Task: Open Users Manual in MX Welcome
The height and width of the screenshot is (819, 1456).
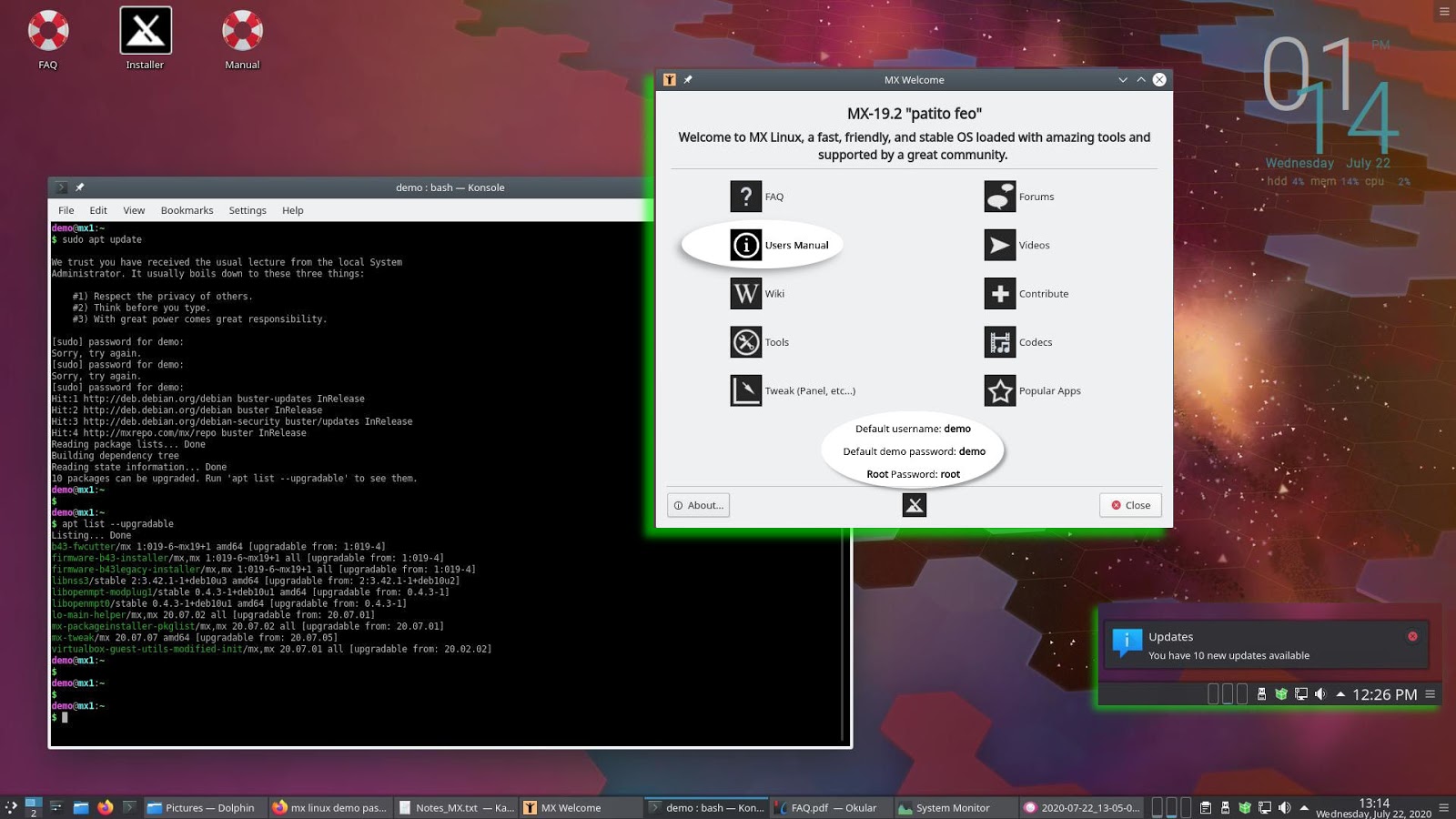Action: [780, 245]
